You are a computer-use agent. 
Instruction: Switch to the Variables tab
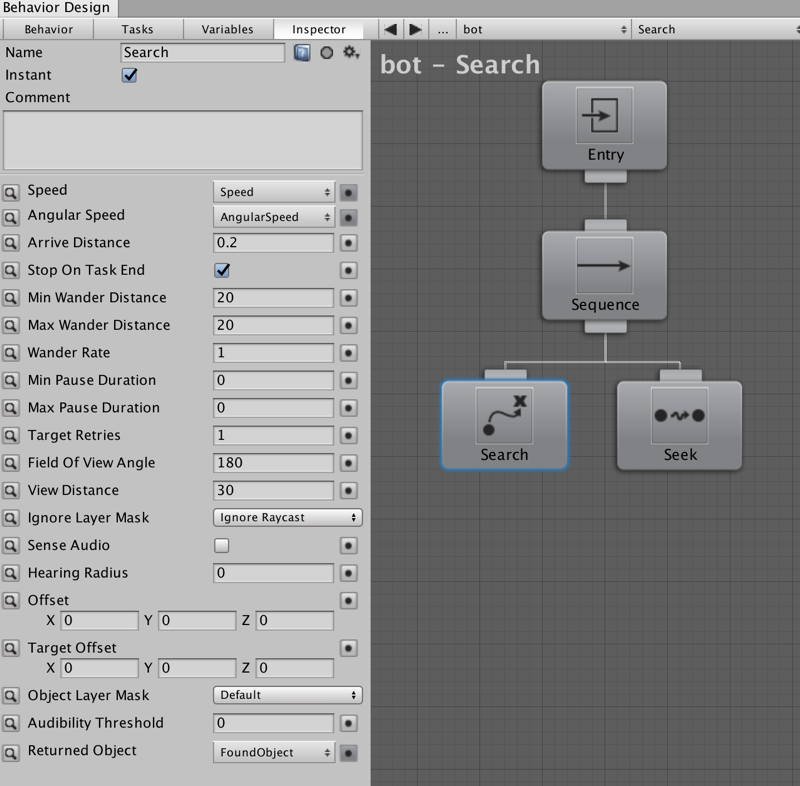(227, 30)
